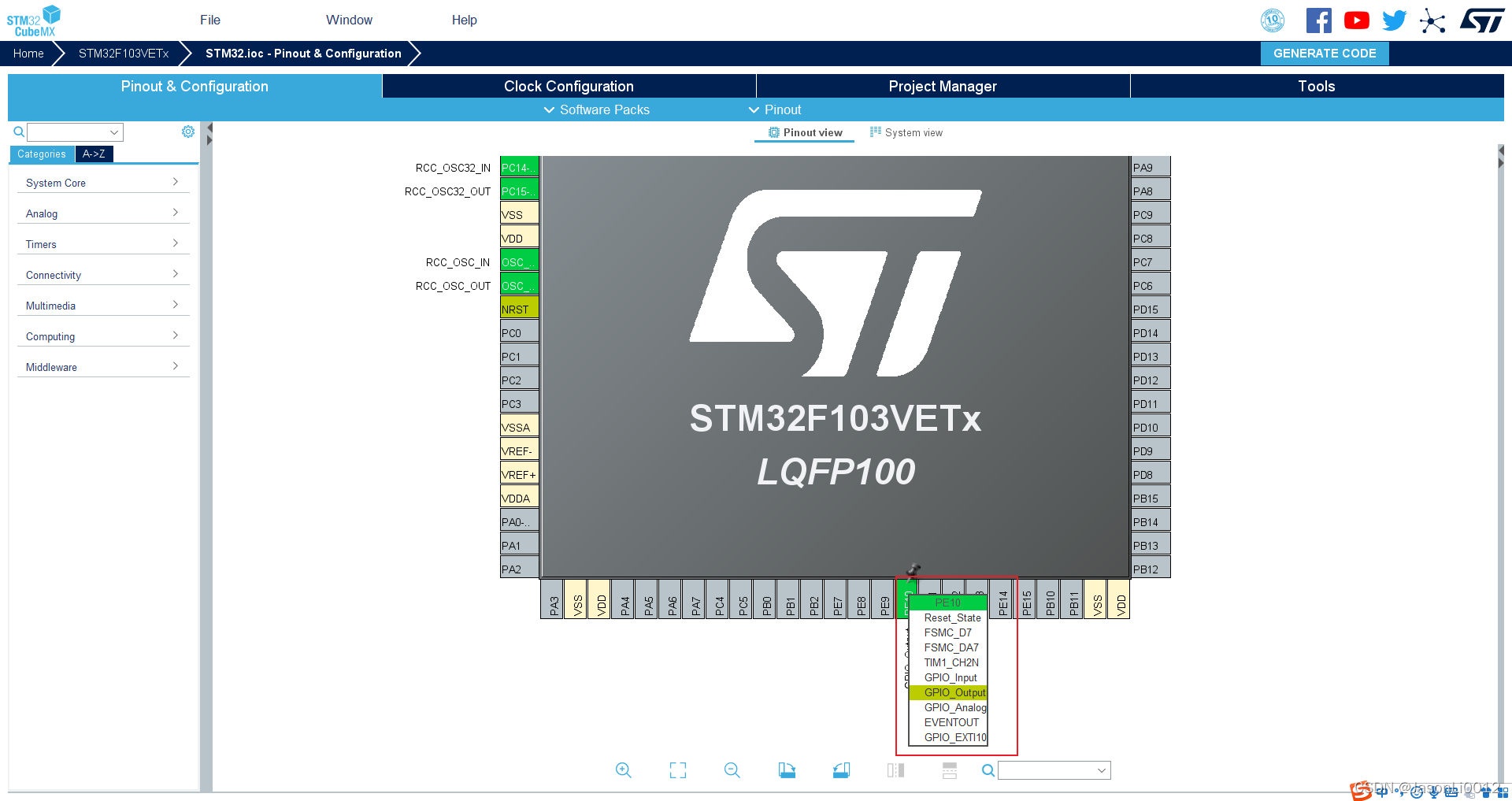Open the search settings gear
This screenshot has height=801, width=1512.
click(x=188, y=132)
